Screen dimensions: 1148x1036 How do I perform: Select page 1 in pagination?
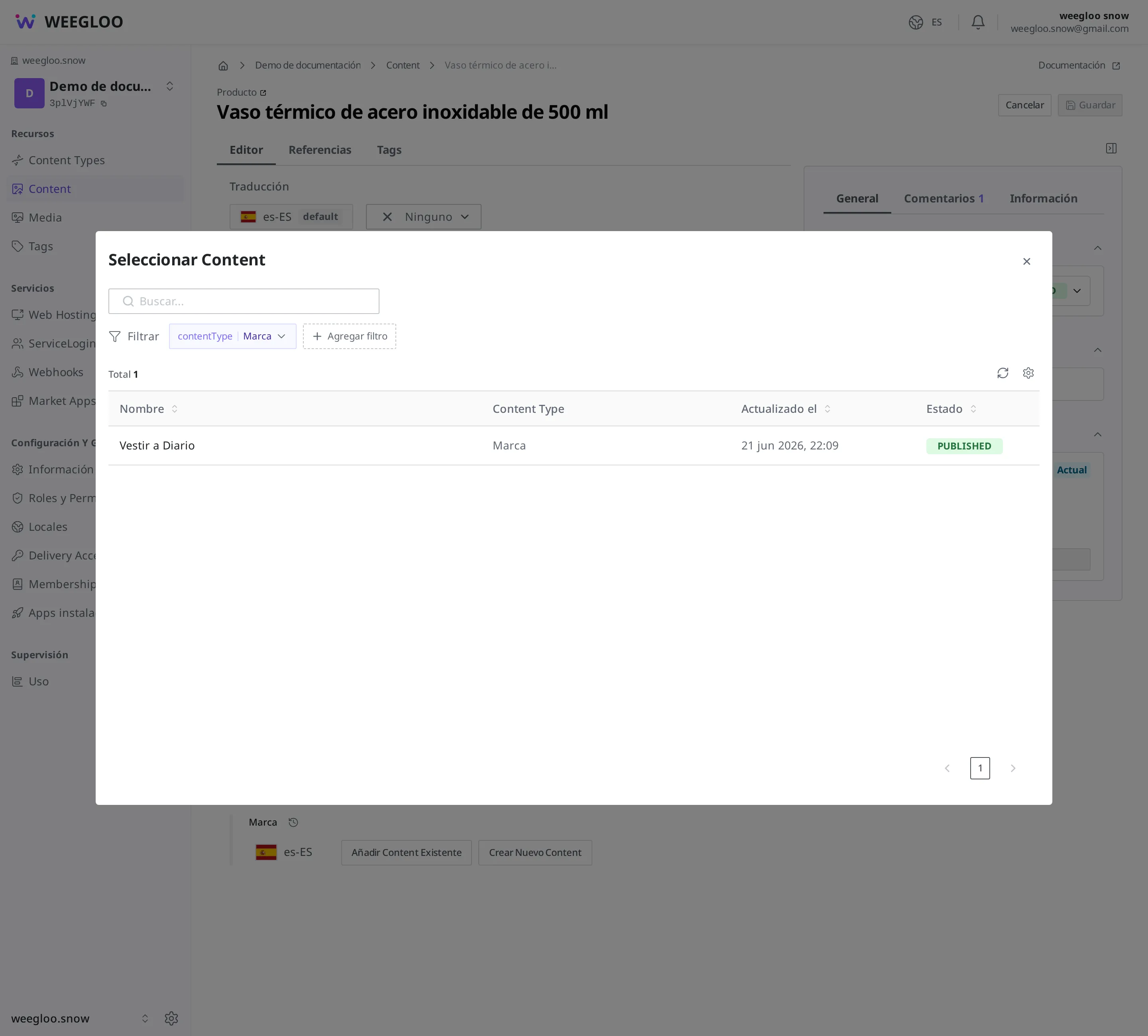(x=979, y=769)
